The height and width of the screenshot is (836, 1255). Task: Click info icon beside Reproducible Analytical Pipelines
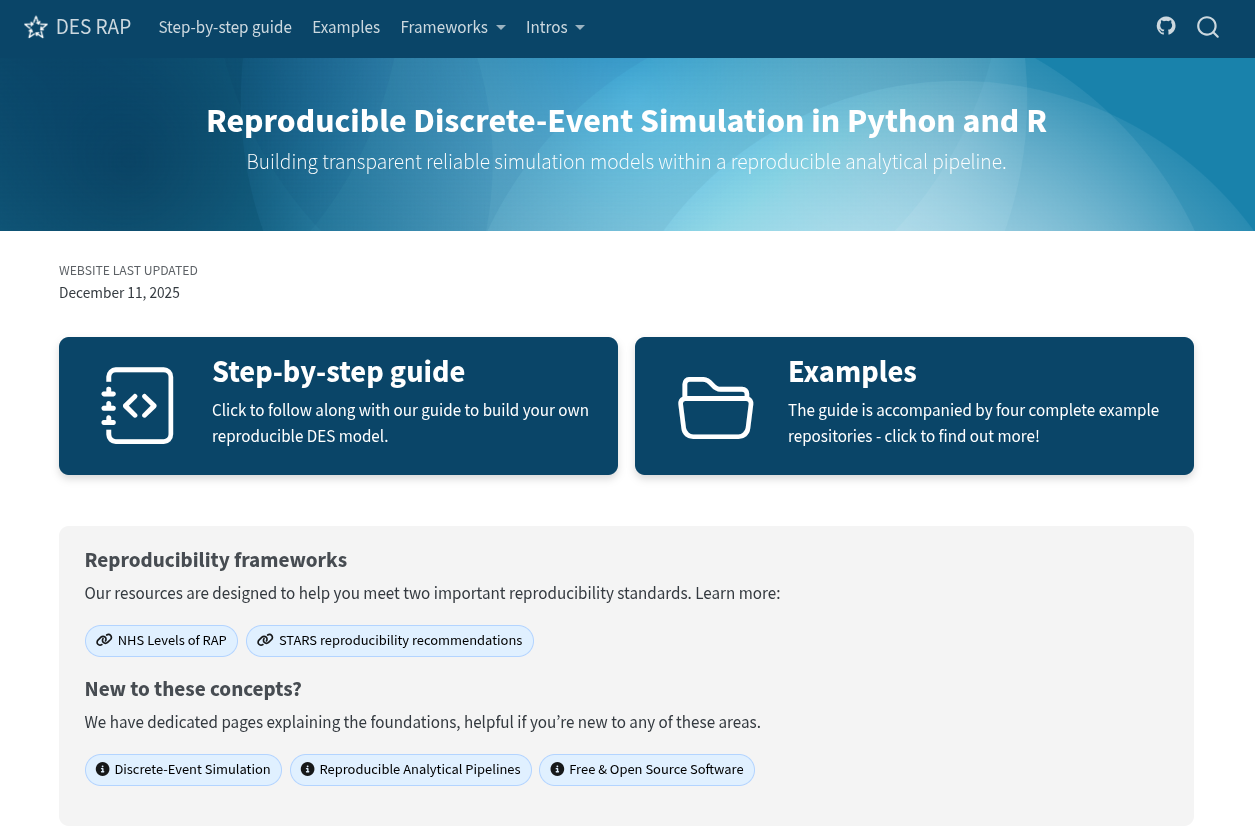[x=307, y=769]
